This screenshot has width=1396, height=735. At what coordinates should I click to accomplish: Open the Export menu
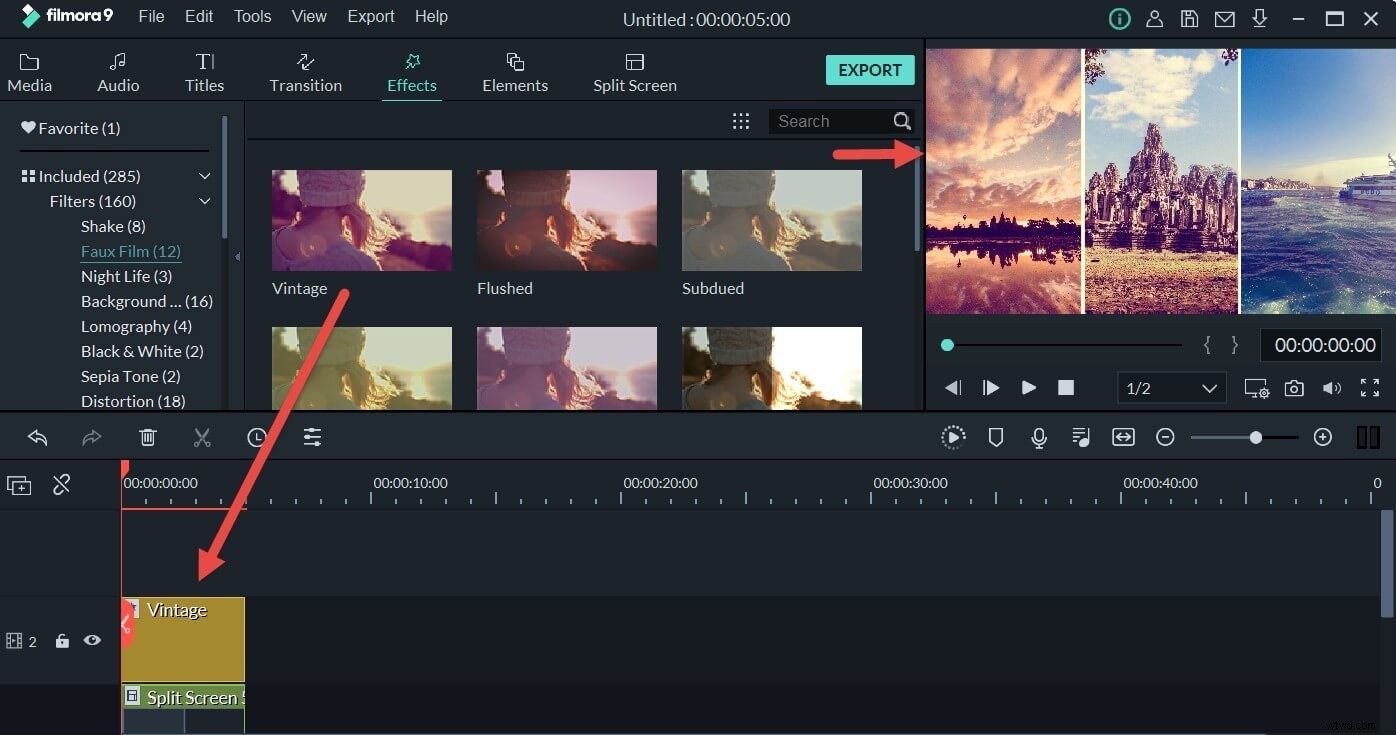[370, 16]
